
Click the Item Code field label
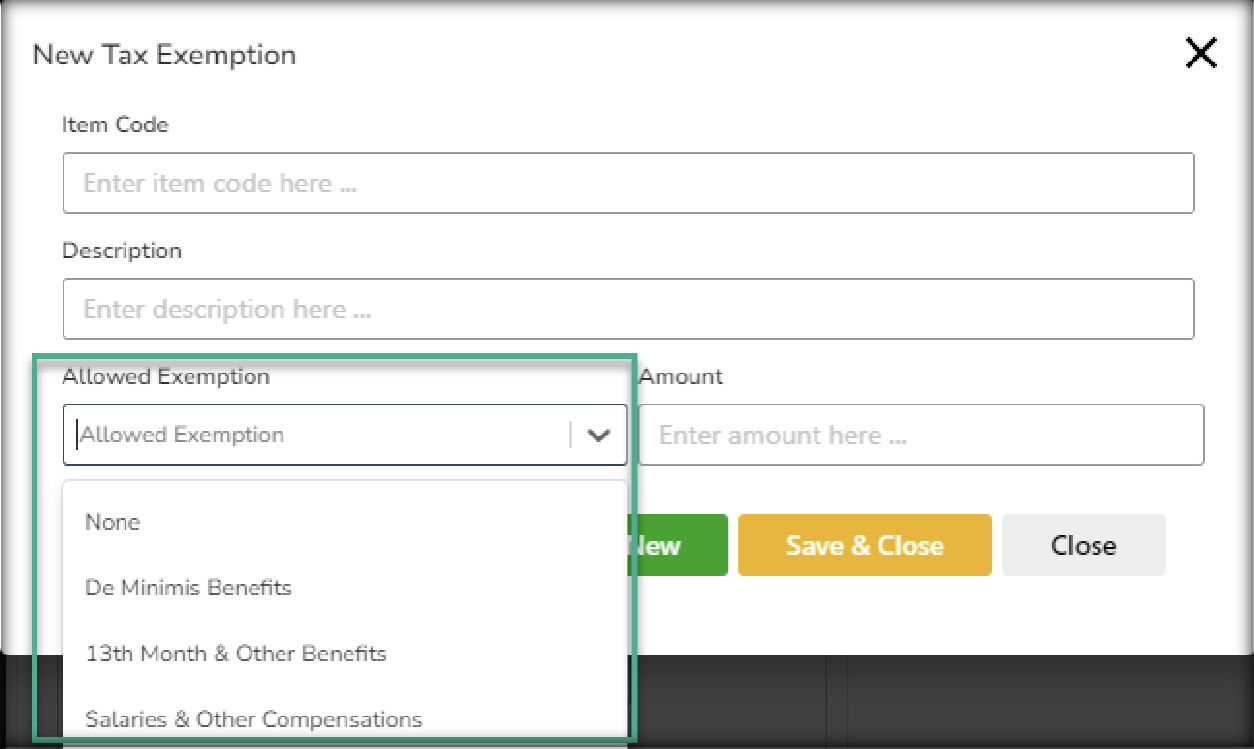[x=115, y=125]
